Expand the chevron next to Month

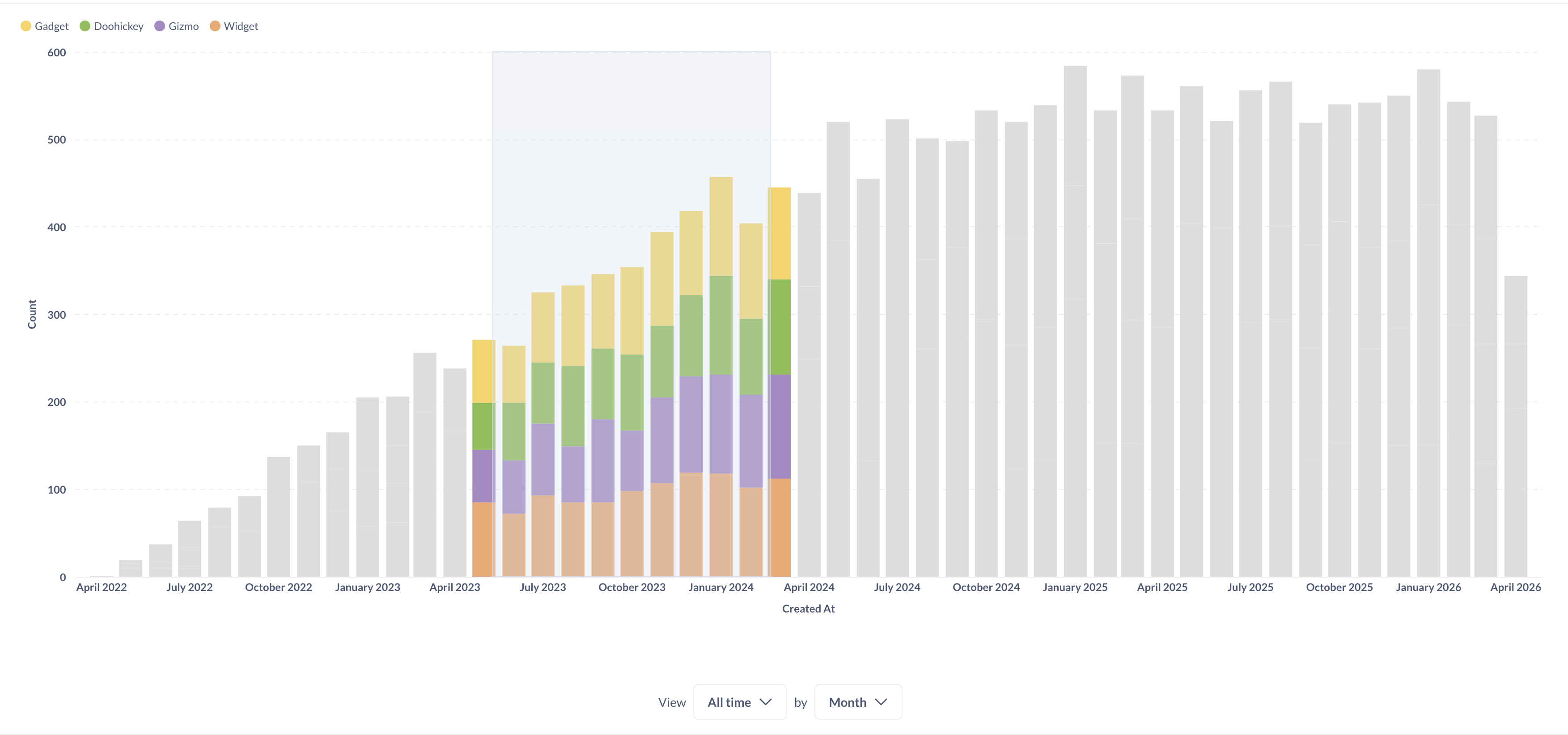tap(881, 701)
